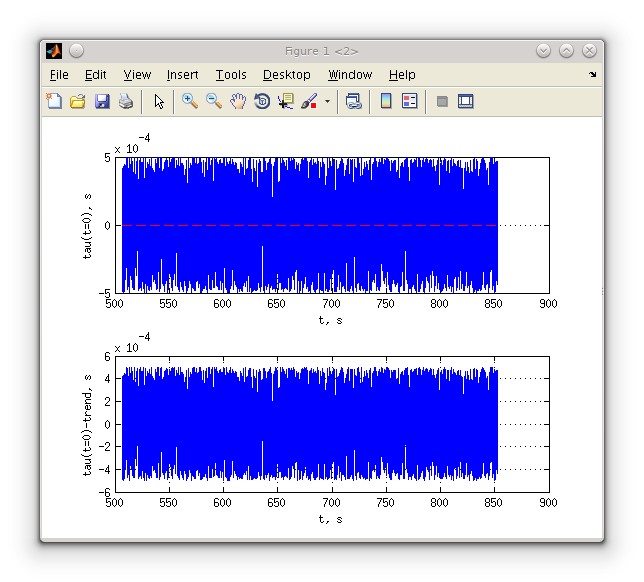Save the figure with the floppy icon
The width and height of the screenshot is (644, 582).
(x=101, y=101)
